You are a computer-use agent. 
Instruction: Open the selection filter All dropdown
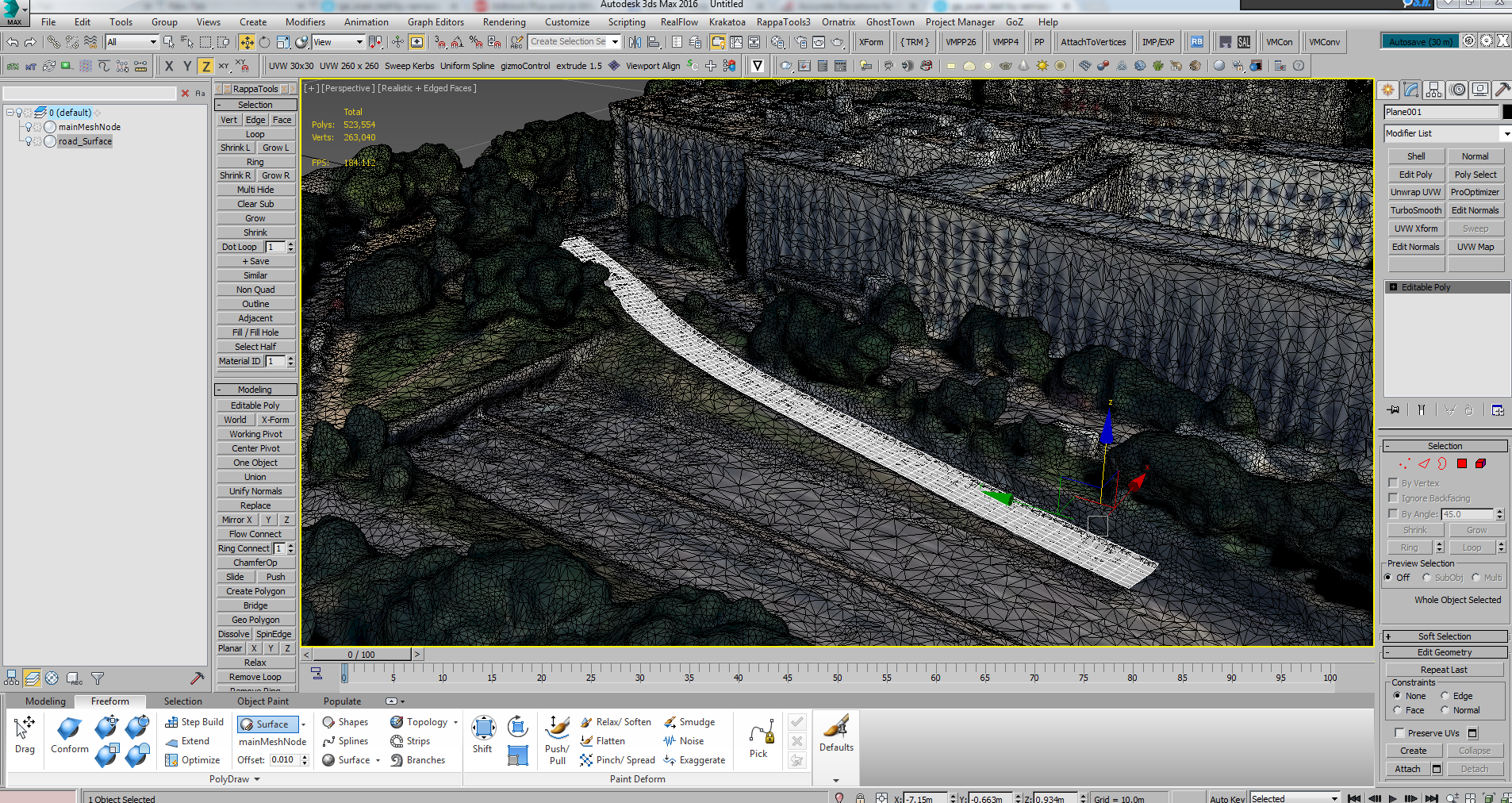132,42
